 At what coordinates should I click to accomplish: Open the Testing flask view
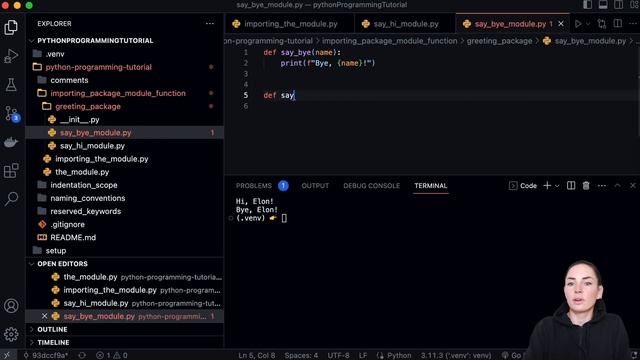(11, 84)
